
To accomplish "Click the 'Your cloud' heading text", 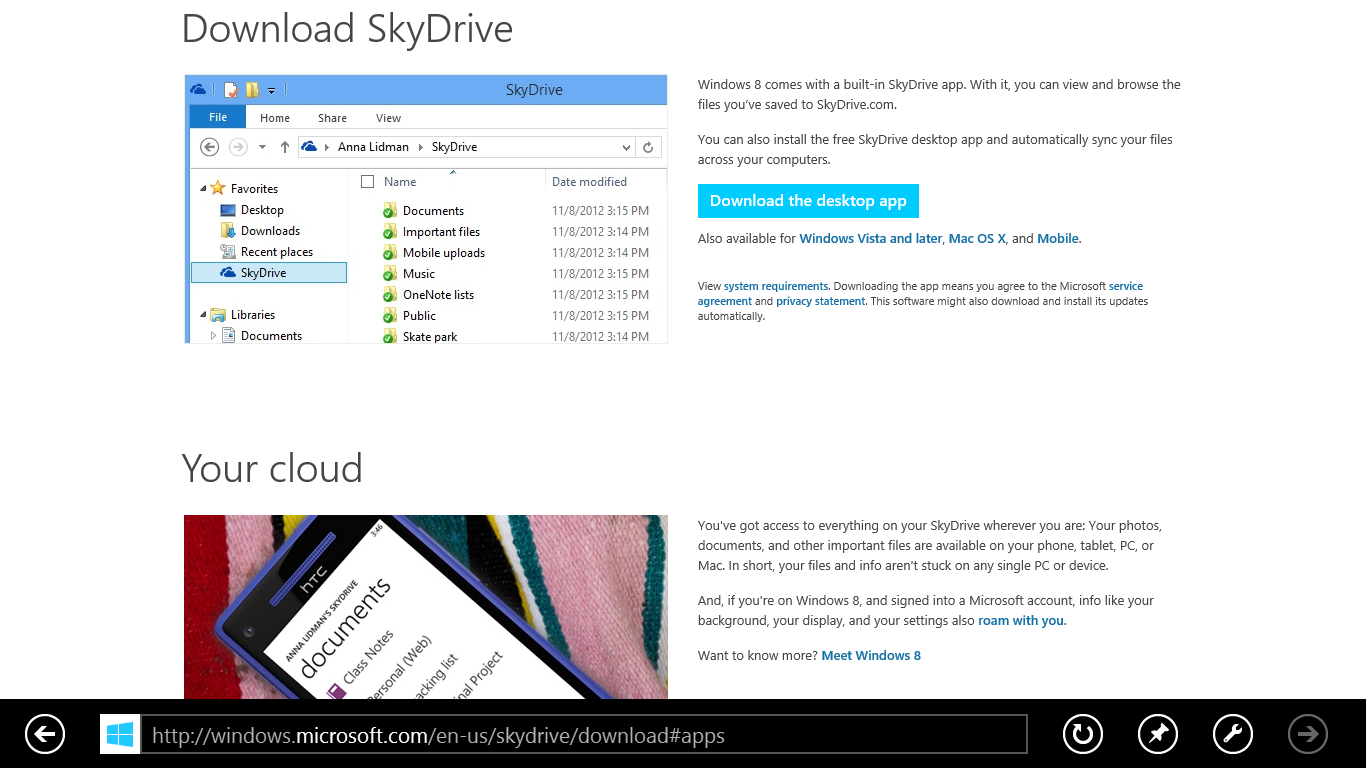I will tap(272, 468).
